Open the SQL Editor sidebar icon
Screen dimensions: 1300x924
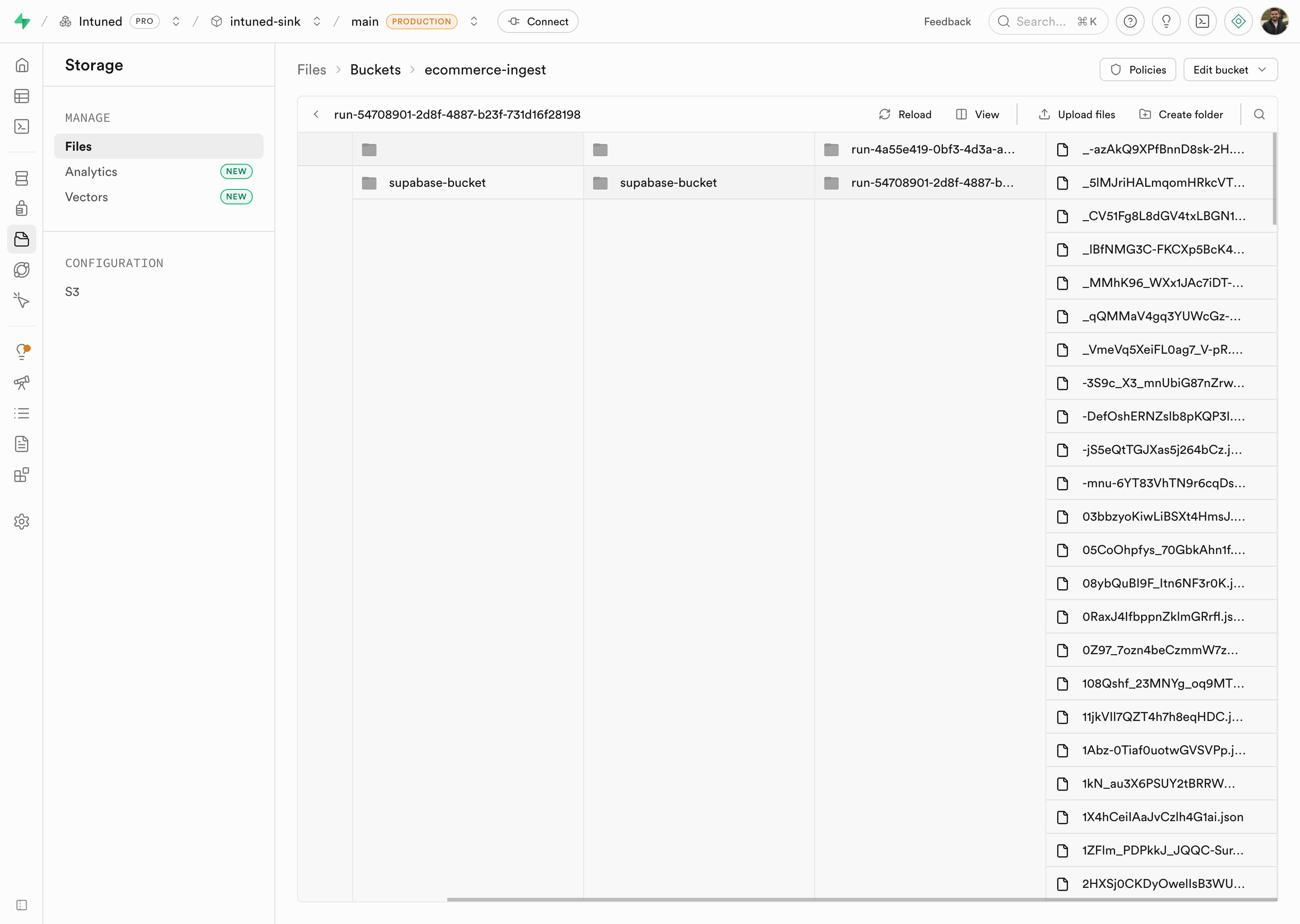tap(22, 126)
